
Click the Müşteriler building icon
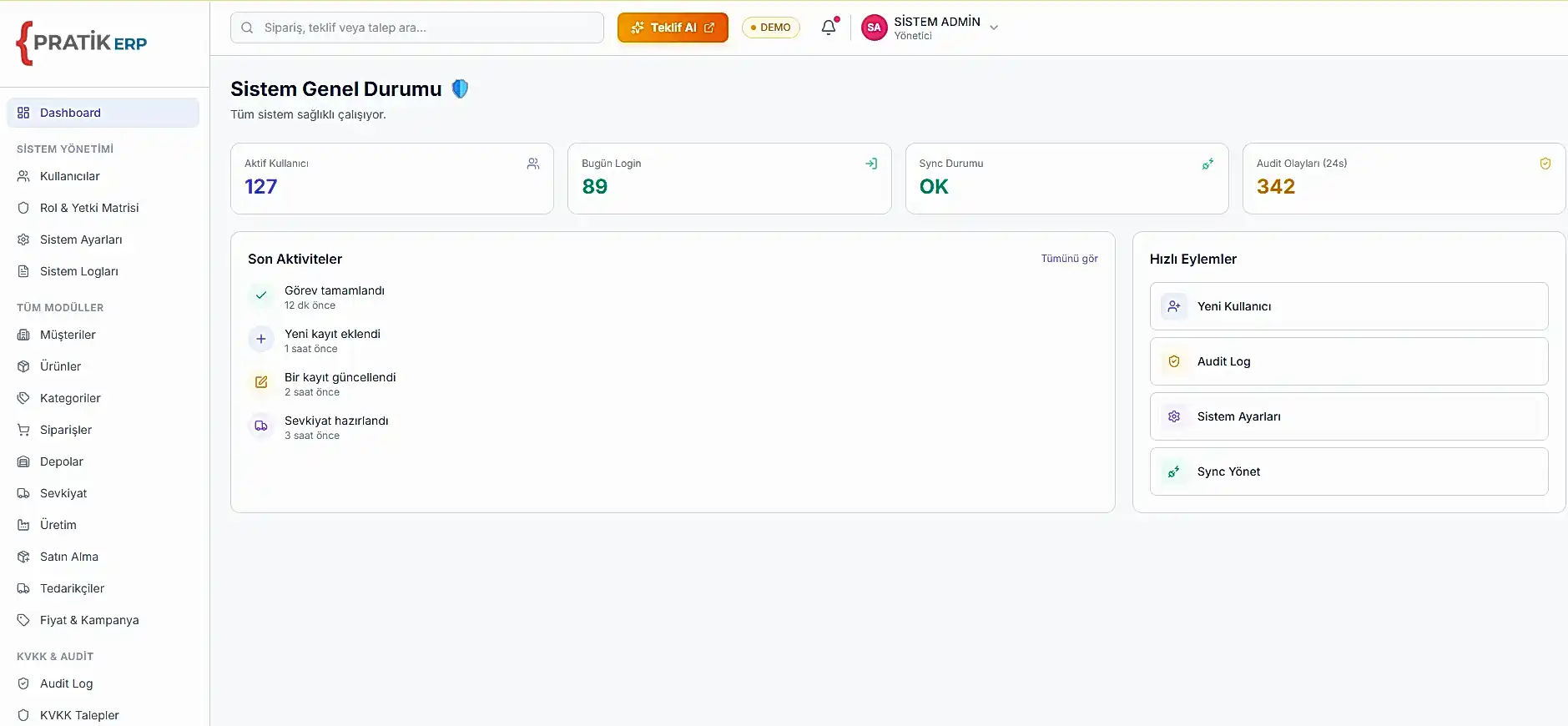click(x=23, y=335)
